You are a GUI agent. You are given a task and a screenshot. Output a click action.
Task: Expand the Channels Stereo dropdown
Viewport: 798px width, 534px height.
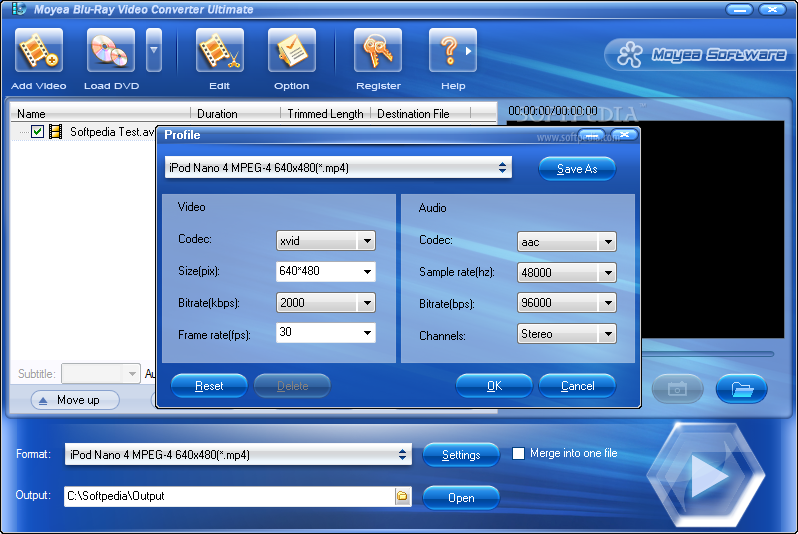tap(608, 334)
